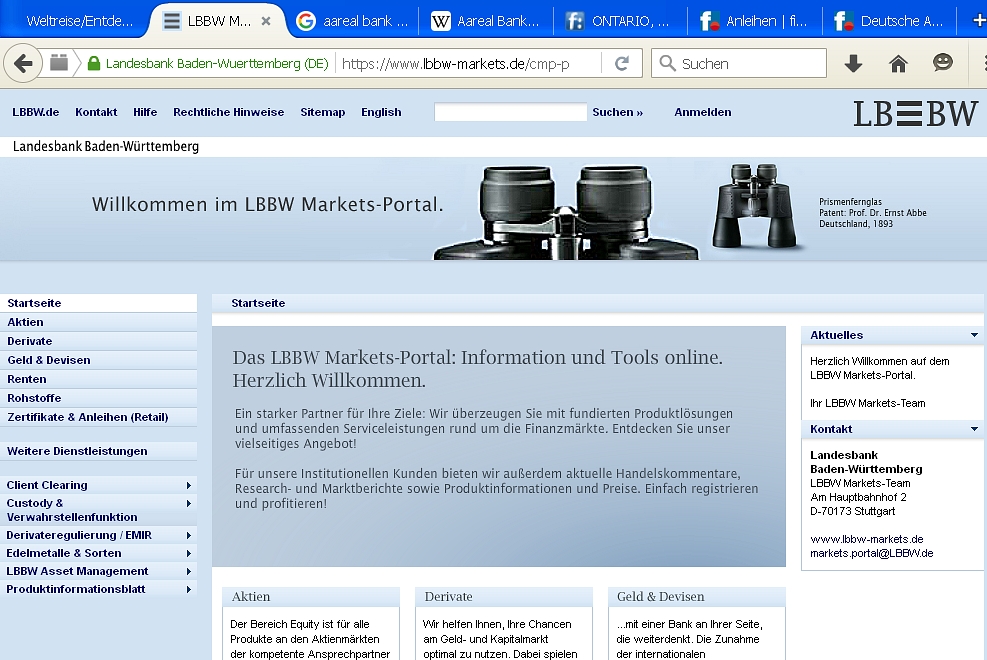This screenshot has height=660, width=987.
Task: Click the browser Suchen search field
Action: [738, 64]
